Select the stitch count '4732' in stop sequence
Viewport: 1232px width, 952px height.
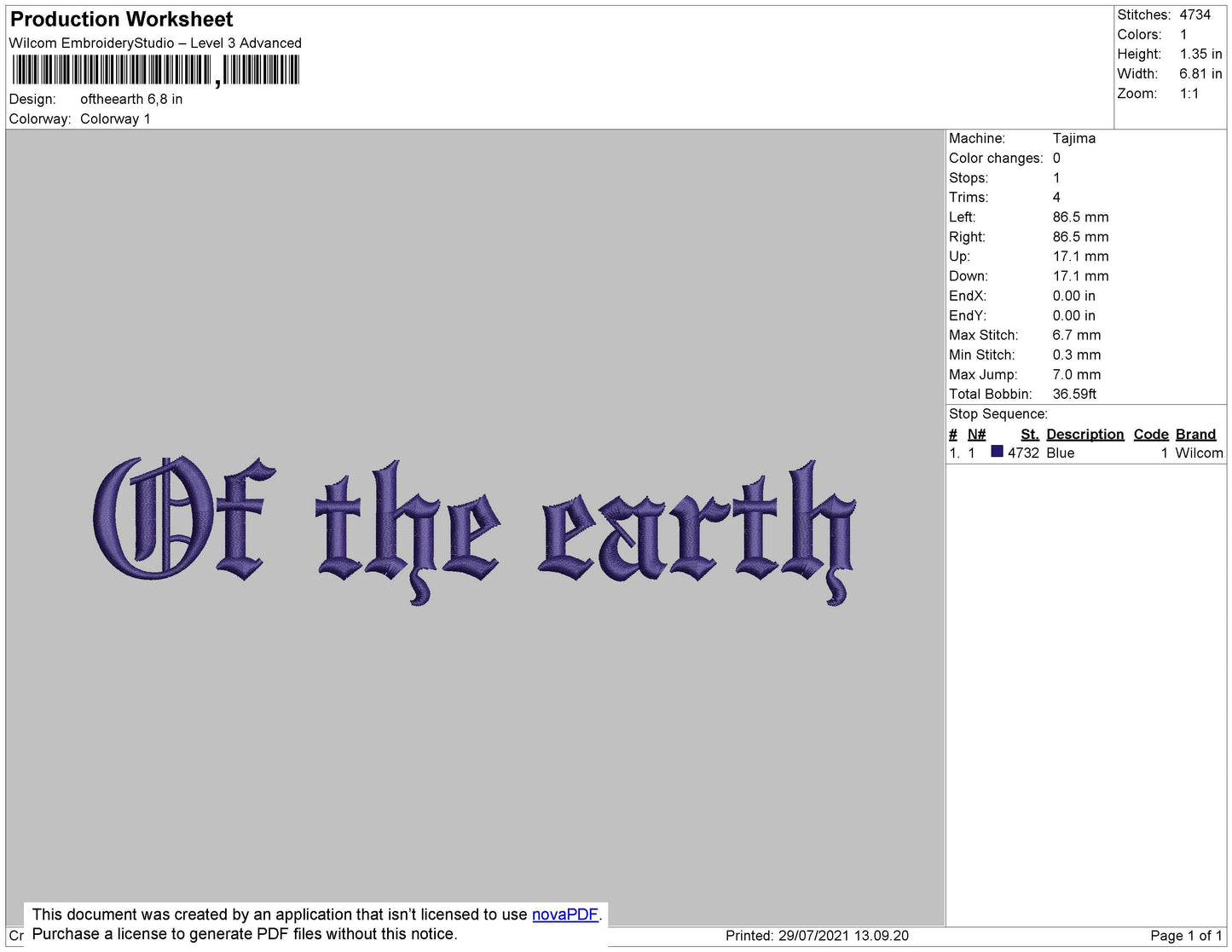tap(1023, 453)
